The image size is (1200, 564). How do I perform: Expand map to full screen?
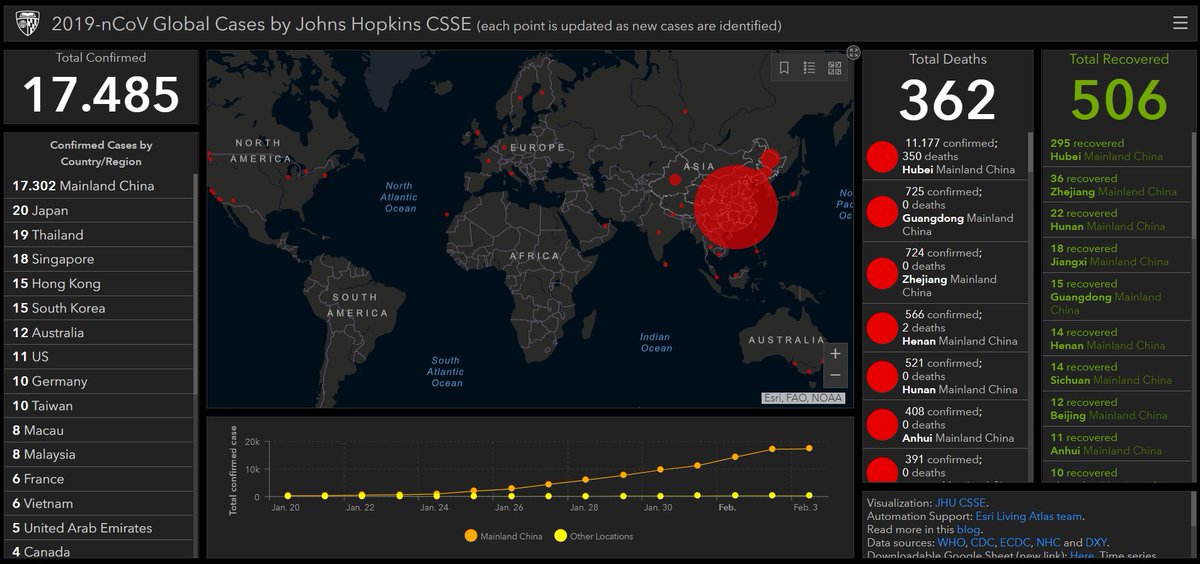pos(853,52)
